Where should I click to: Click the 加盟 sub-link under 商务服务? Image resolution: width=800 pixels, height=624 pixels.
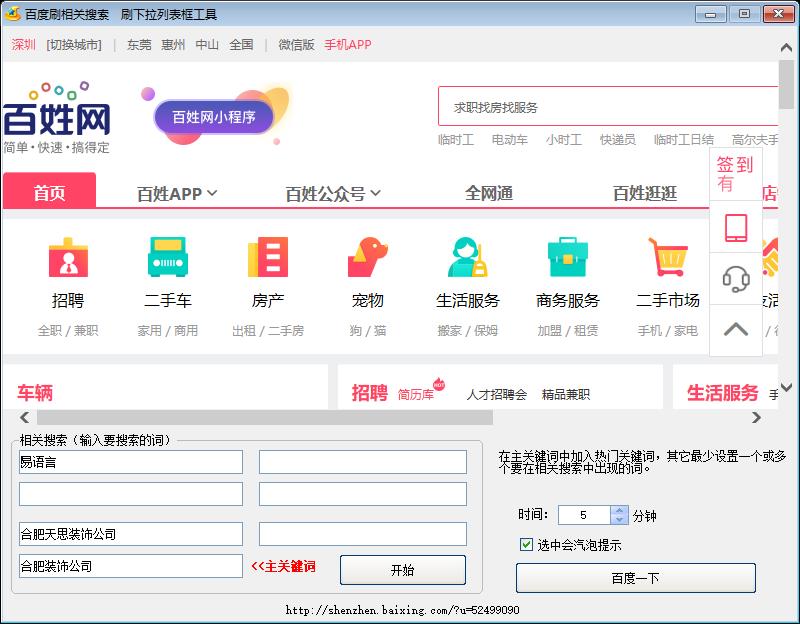[x=549, y=331]
